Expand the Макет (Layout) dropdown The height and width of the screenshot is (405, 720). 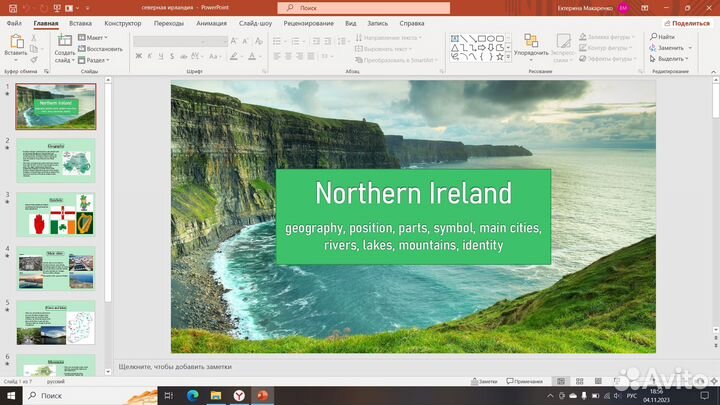(97, 37)
